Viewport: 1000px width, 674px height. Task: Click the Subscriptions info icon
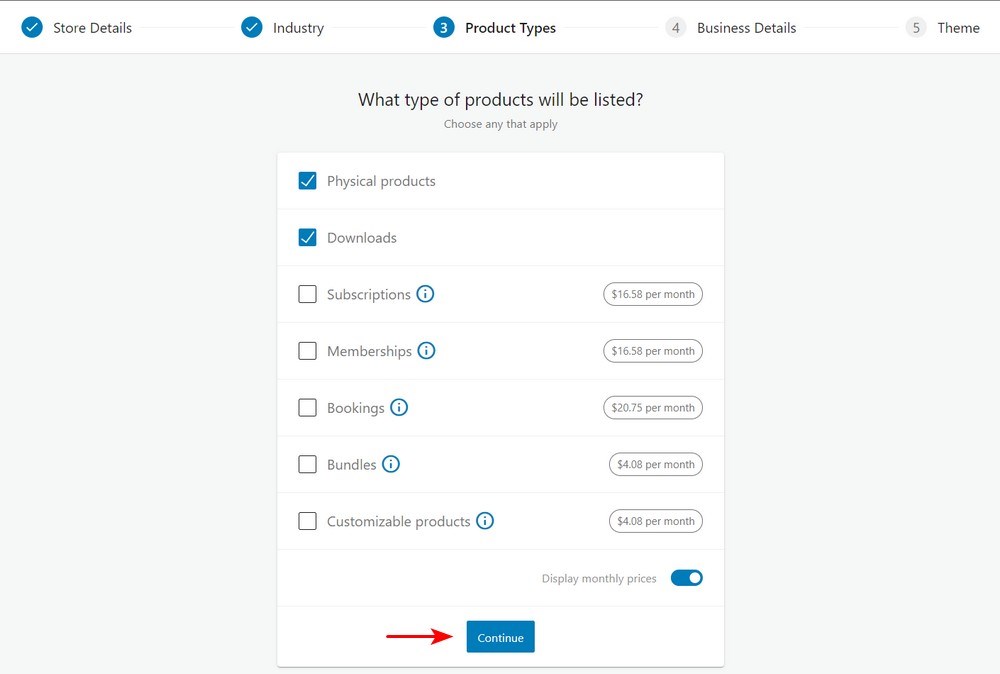click(425, 293)
